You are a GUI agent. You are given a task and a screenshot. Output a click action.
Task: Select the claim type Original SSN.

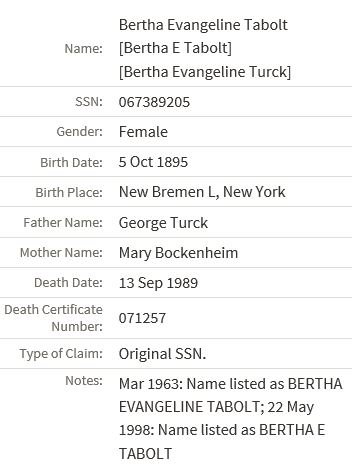[x=162, y=354]
